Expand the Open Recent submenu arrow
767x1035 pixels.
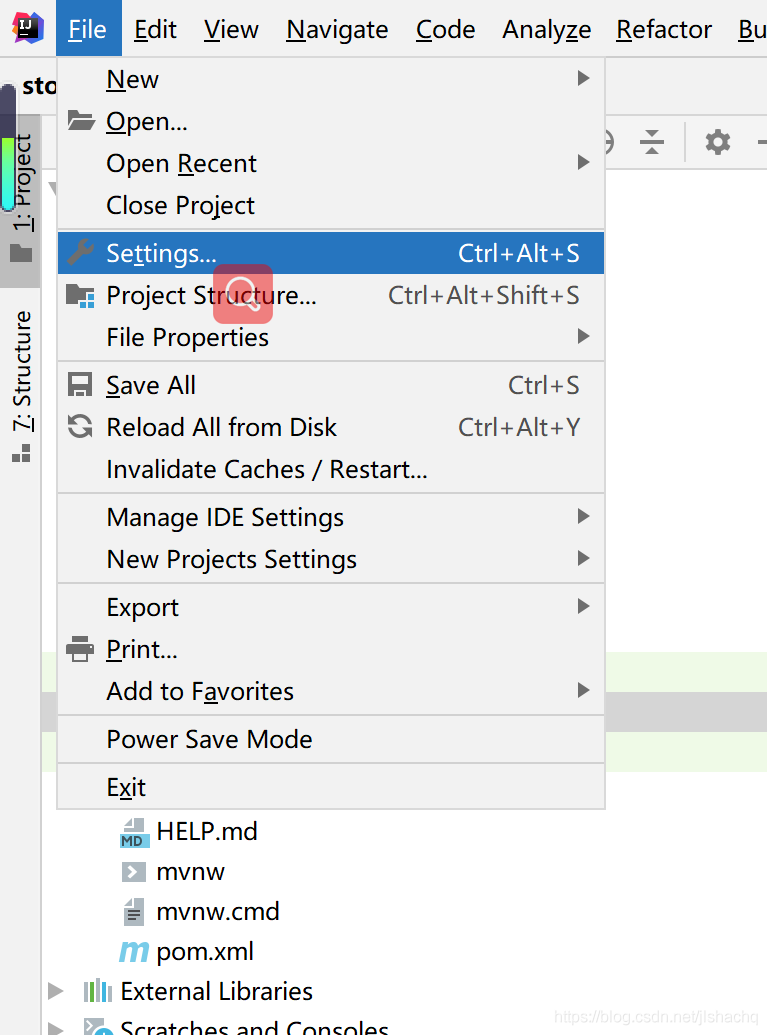click(x=583, y=162)
